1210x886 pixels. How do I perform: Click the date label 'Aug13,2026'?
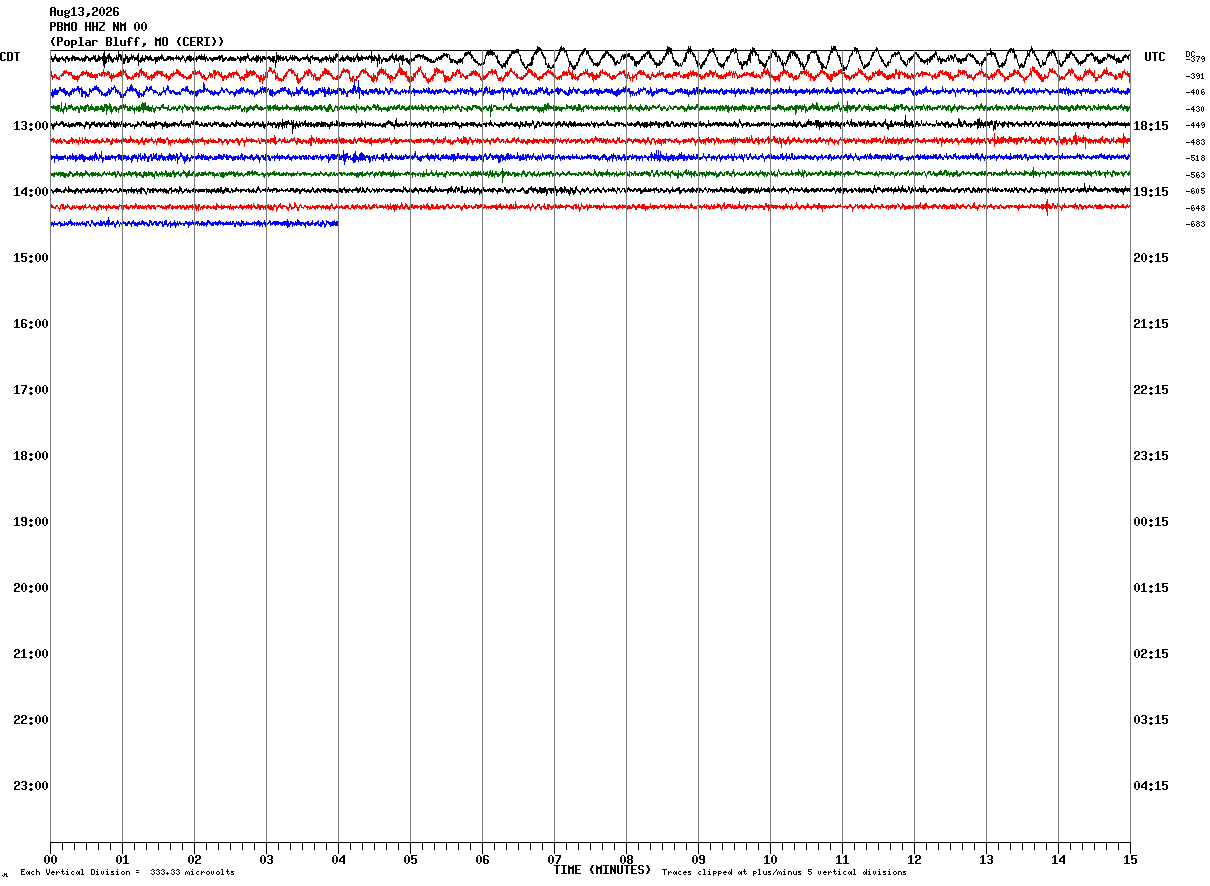(84, 12)
